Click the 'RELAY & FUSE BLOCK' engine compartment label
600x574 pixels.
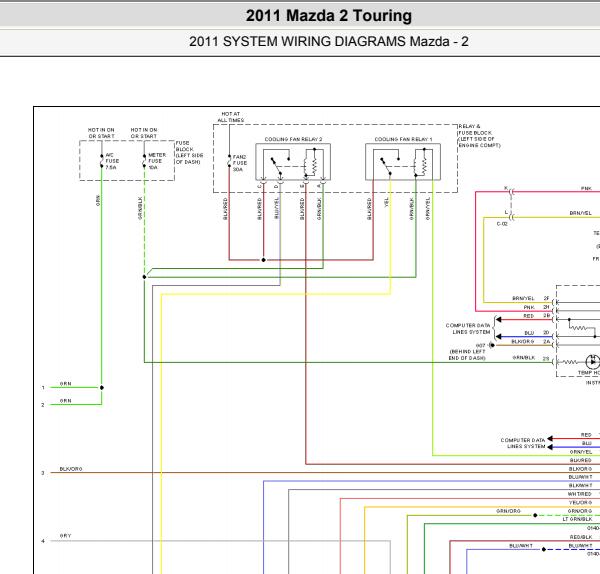[x=479, y=136]
